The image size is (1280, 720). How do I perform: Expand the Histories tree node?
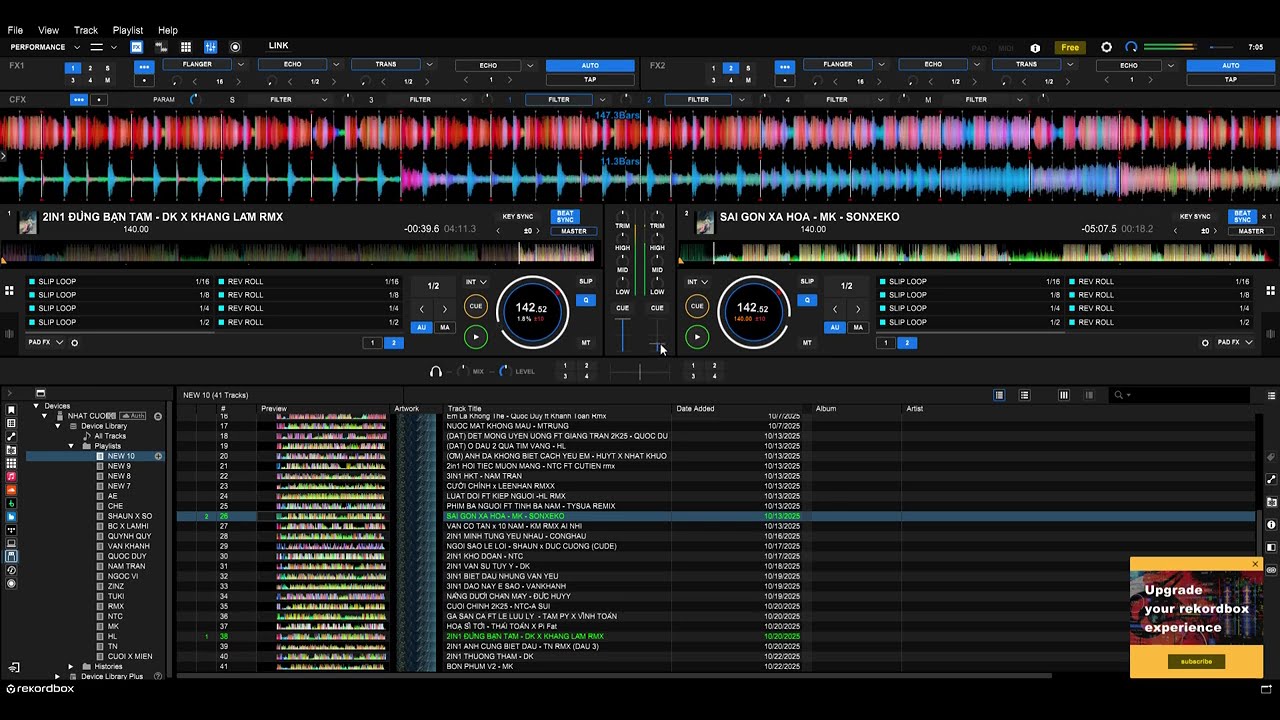(71, 666)
